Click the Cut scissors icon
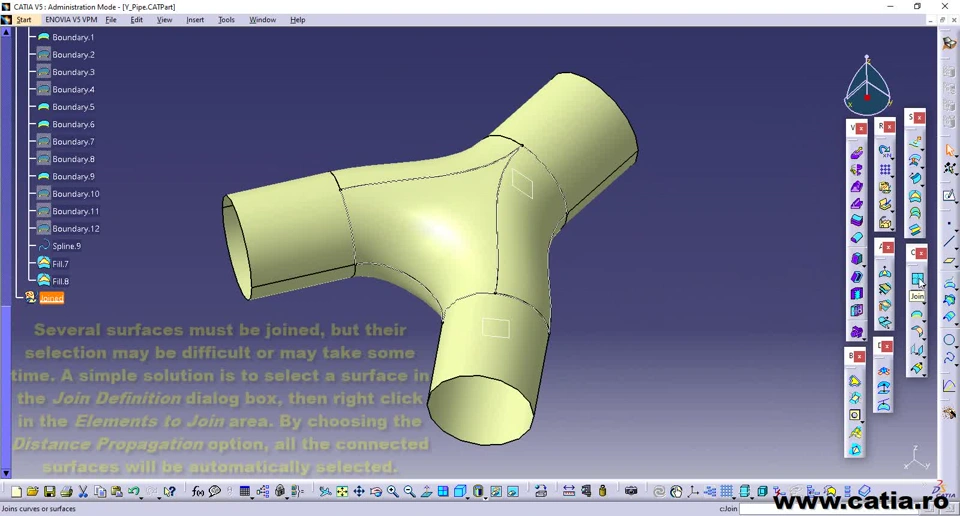This screenshot has width=960, height=516. [83, 491]
